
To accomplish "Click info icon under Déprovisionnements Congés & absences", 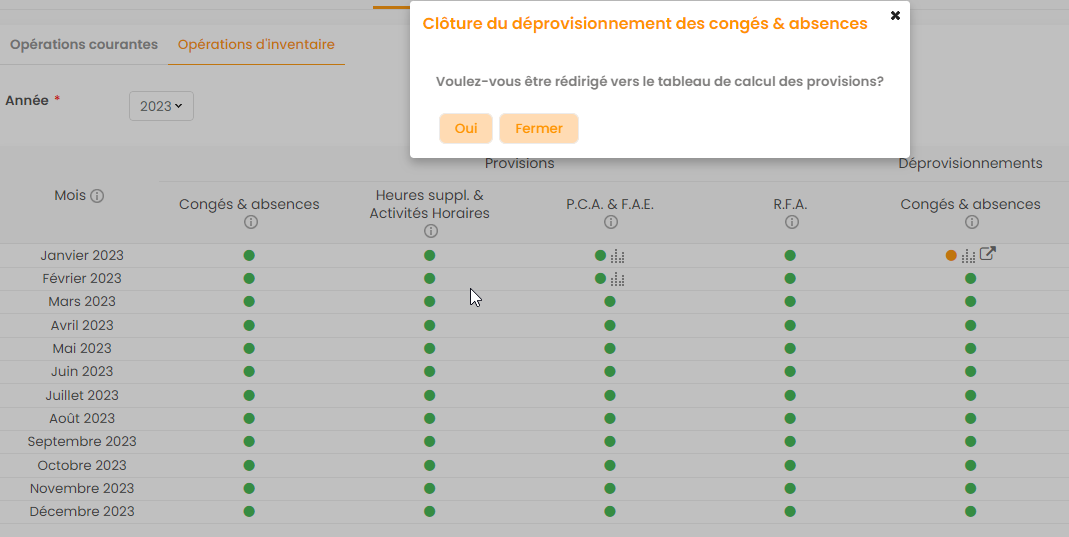I will (971, 222).
